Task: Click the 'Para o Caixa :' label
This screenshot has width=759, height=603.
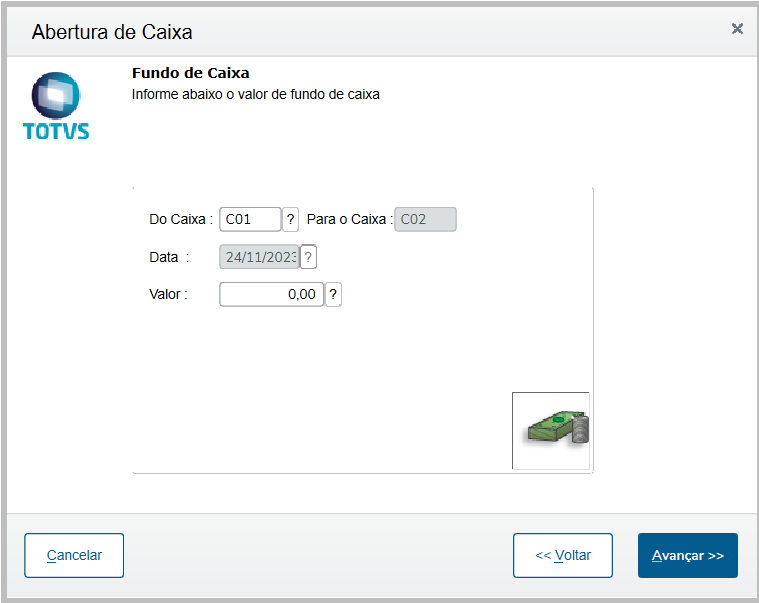Action: (349, 219)
